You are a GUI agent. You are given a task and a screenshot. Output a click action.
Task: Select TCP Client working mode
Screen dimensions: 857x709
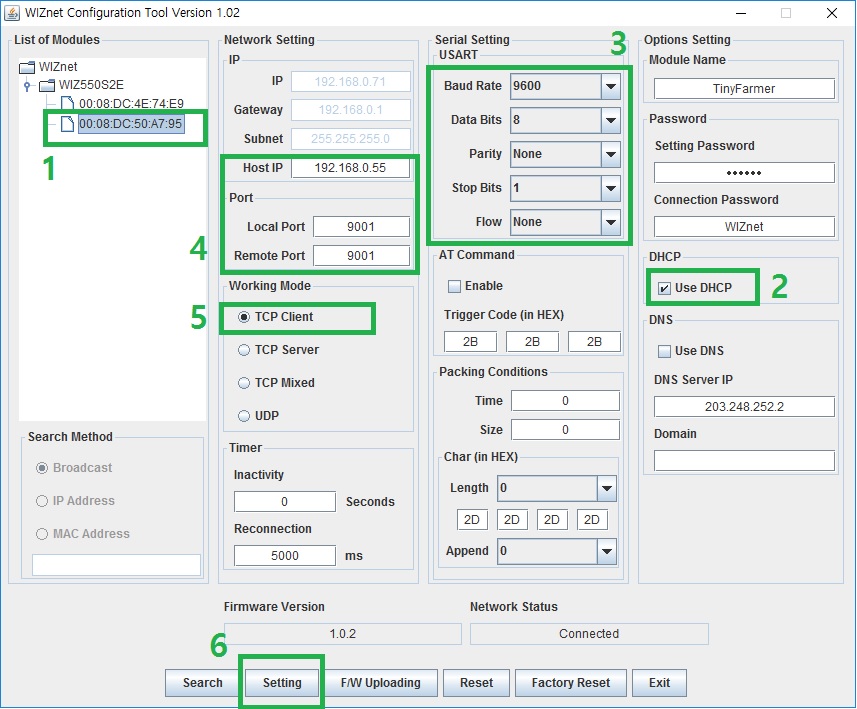(x=244, y=317)
